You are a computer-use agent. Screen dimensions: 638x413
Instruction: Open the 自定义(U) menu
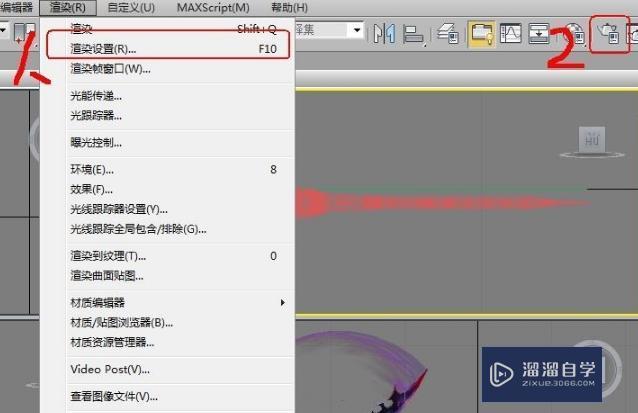(131, 7)
